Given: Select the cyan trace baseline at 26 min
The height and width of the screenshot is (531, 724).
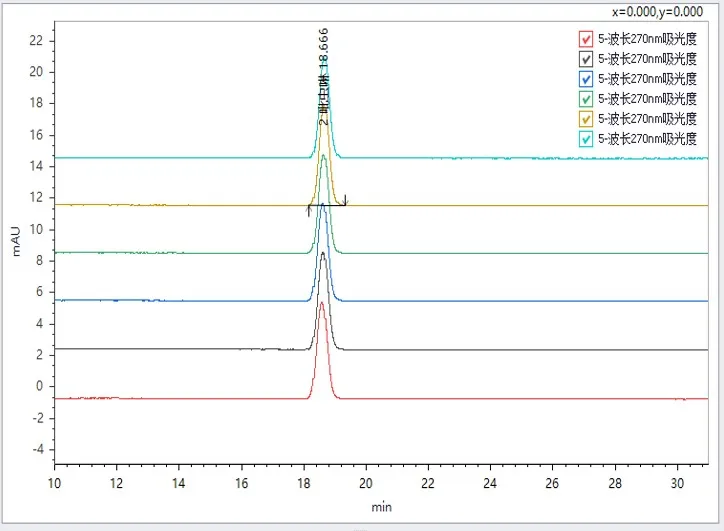Looking at the screenshot, I should (553, 158).
